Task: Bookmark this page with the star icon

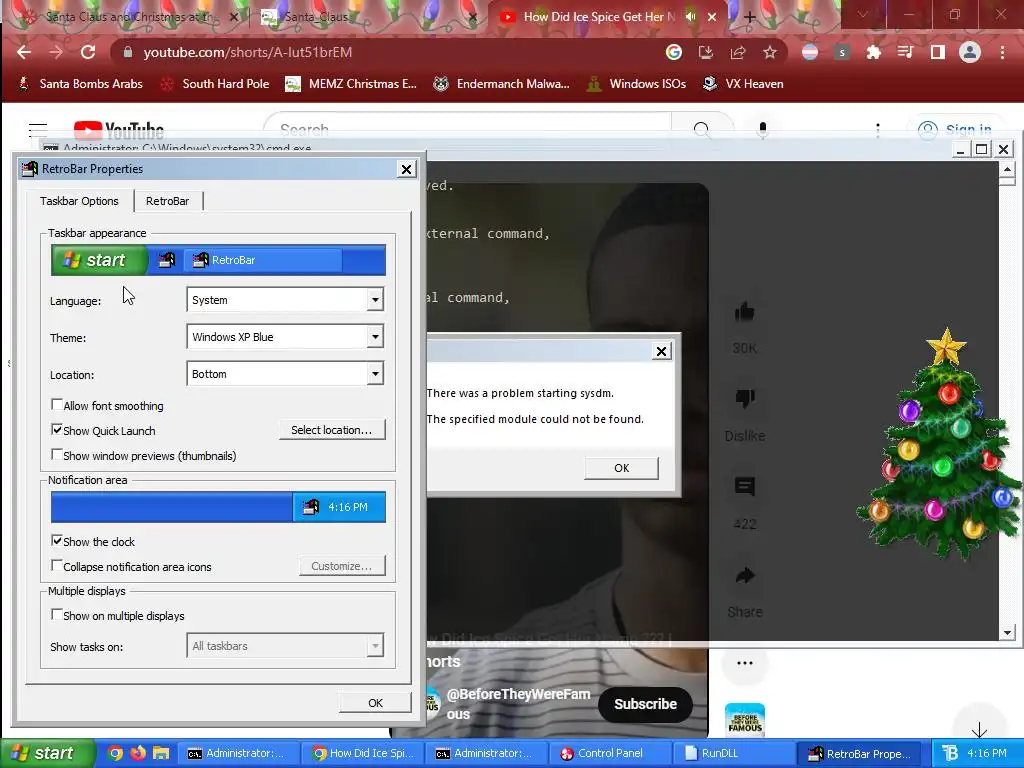Action: tap(770, 52)
